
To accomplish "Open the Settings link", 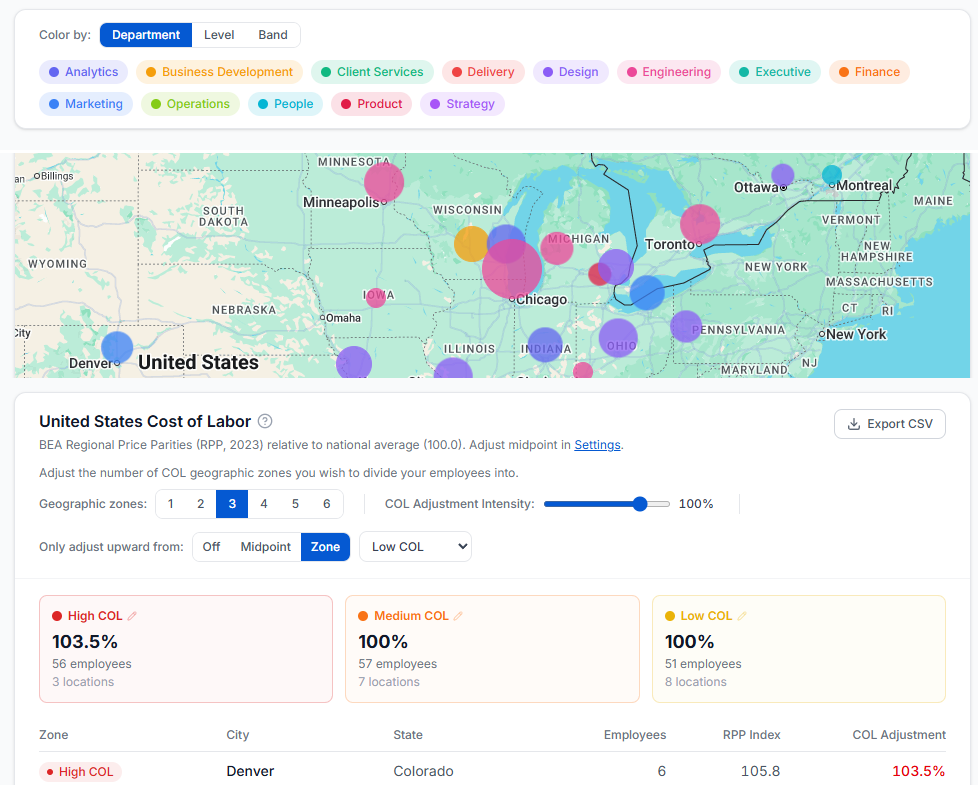I will click(598, 445).
